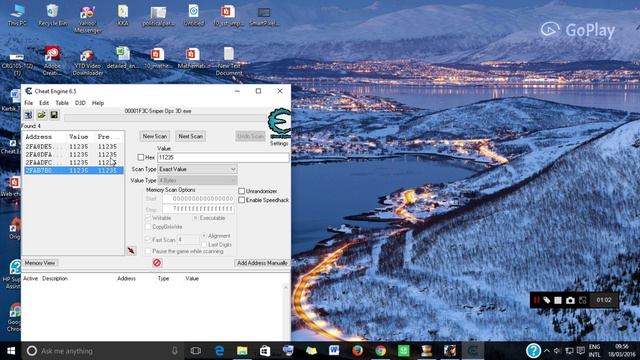Toggle the CopyOnWrite checkbox
Viewport: 640px width, 360px height.
point(148,227)
